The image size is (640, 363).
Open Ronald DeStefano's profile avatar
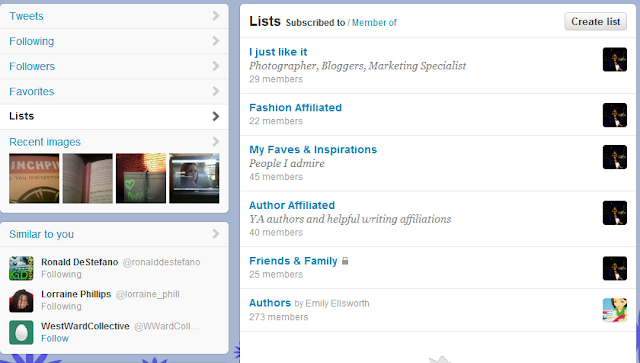click(21, 268)
